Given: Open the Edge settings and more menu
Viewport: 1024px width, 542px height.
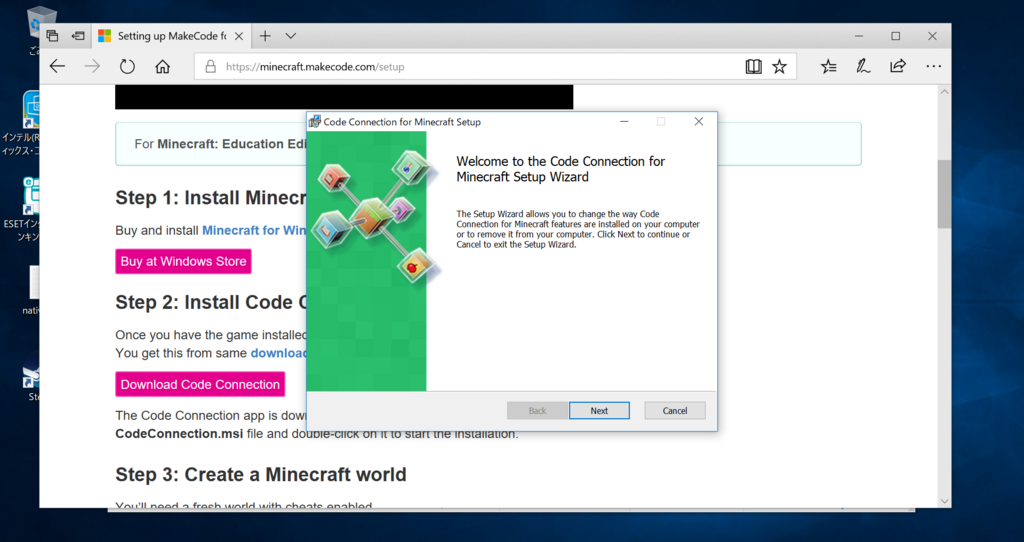Looking at the screenshot, I should point(933,66).
